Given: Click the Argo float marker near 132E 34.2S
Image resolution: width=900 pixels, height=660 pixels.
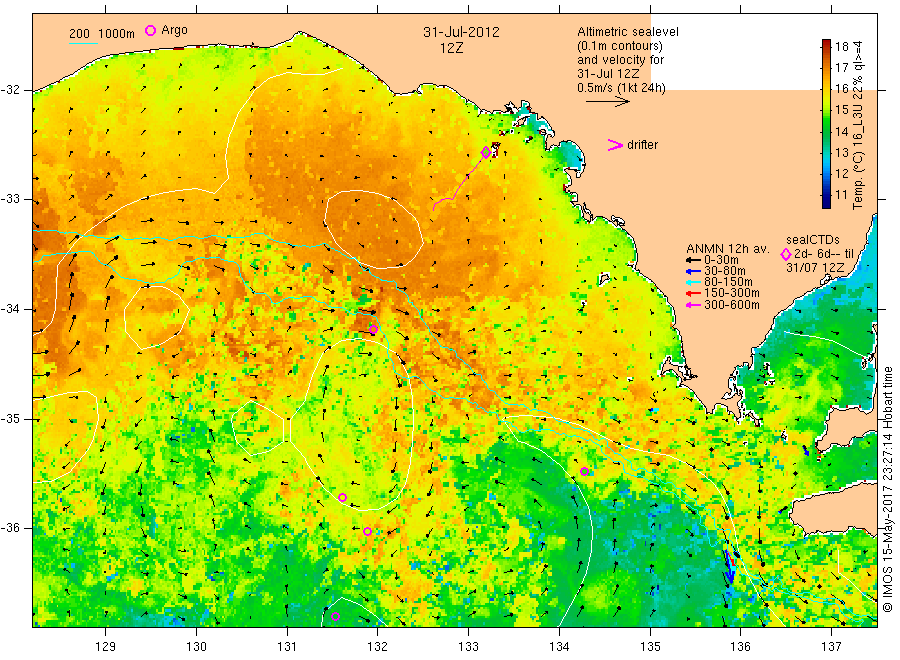Looking at the screenshot, I should coord(373,329).
